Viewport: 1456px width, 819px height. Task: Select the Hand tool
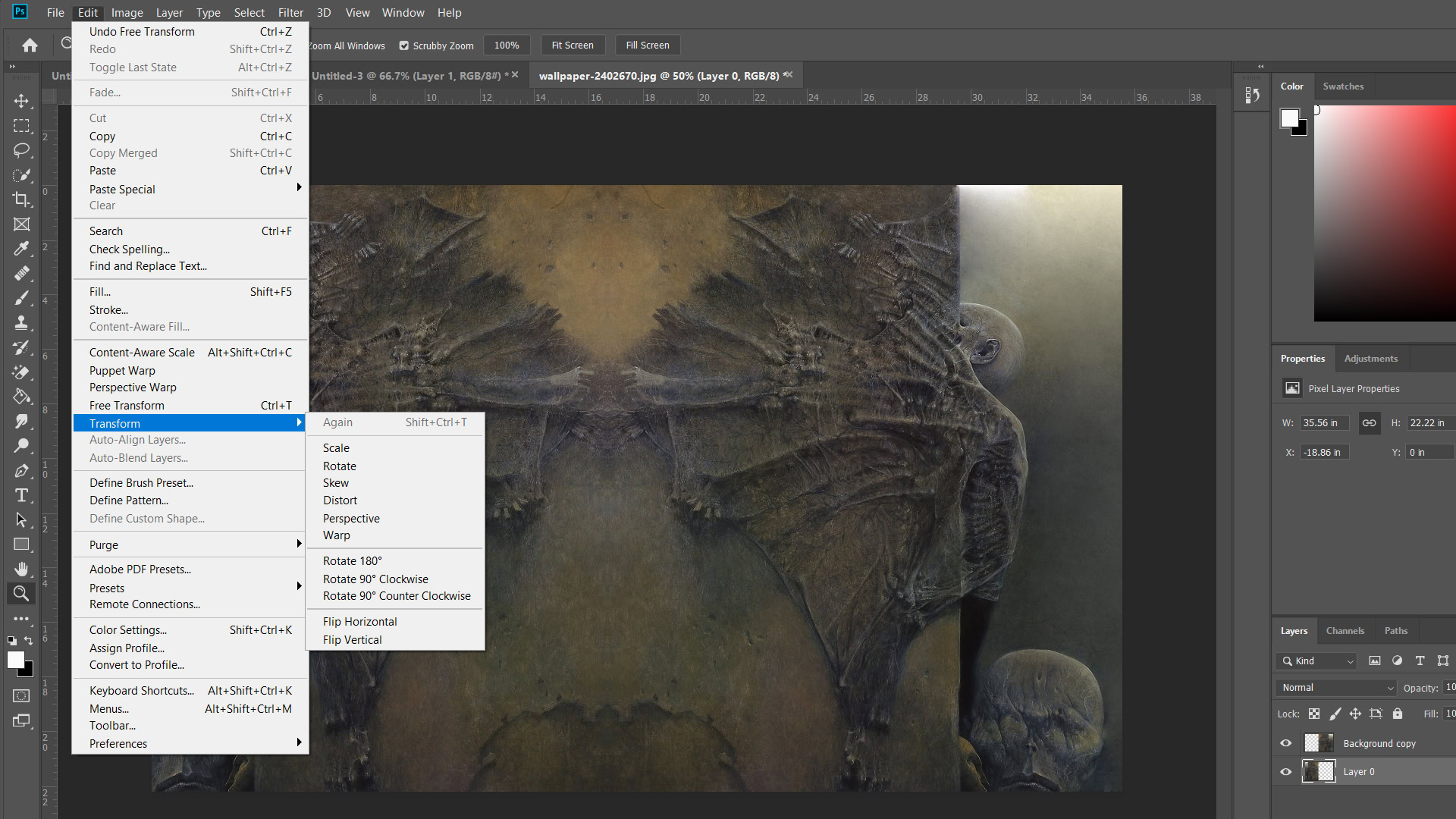coord(21,569)
